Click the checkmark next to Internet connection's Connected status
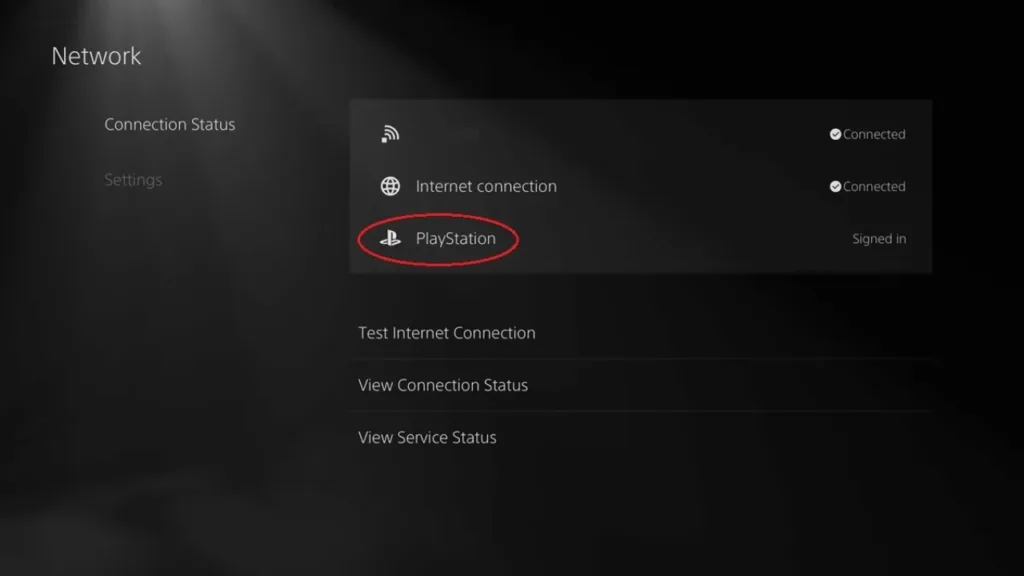 click(x=834, y=186)
